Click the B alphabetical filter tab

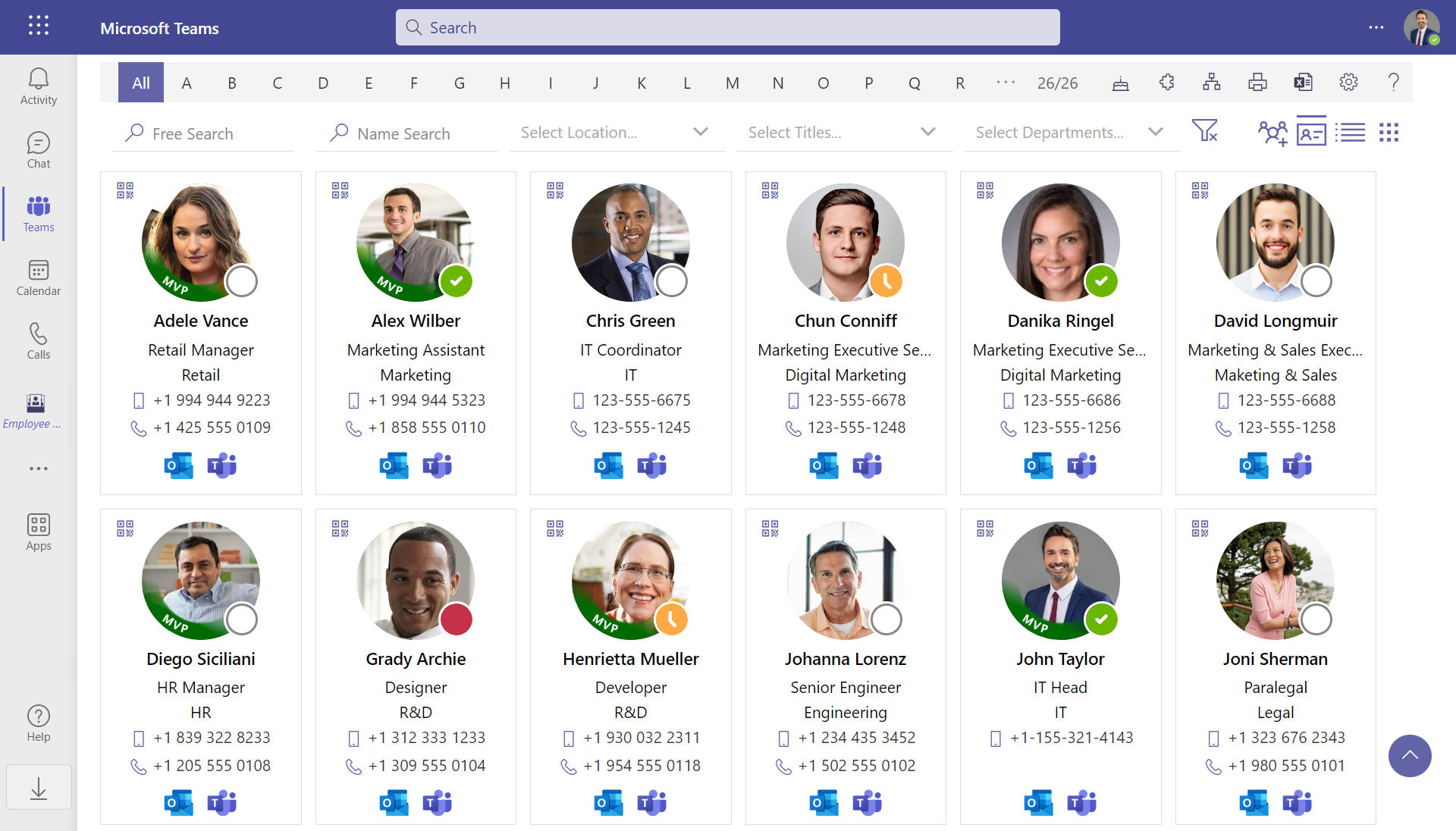[x=231, y=83]
